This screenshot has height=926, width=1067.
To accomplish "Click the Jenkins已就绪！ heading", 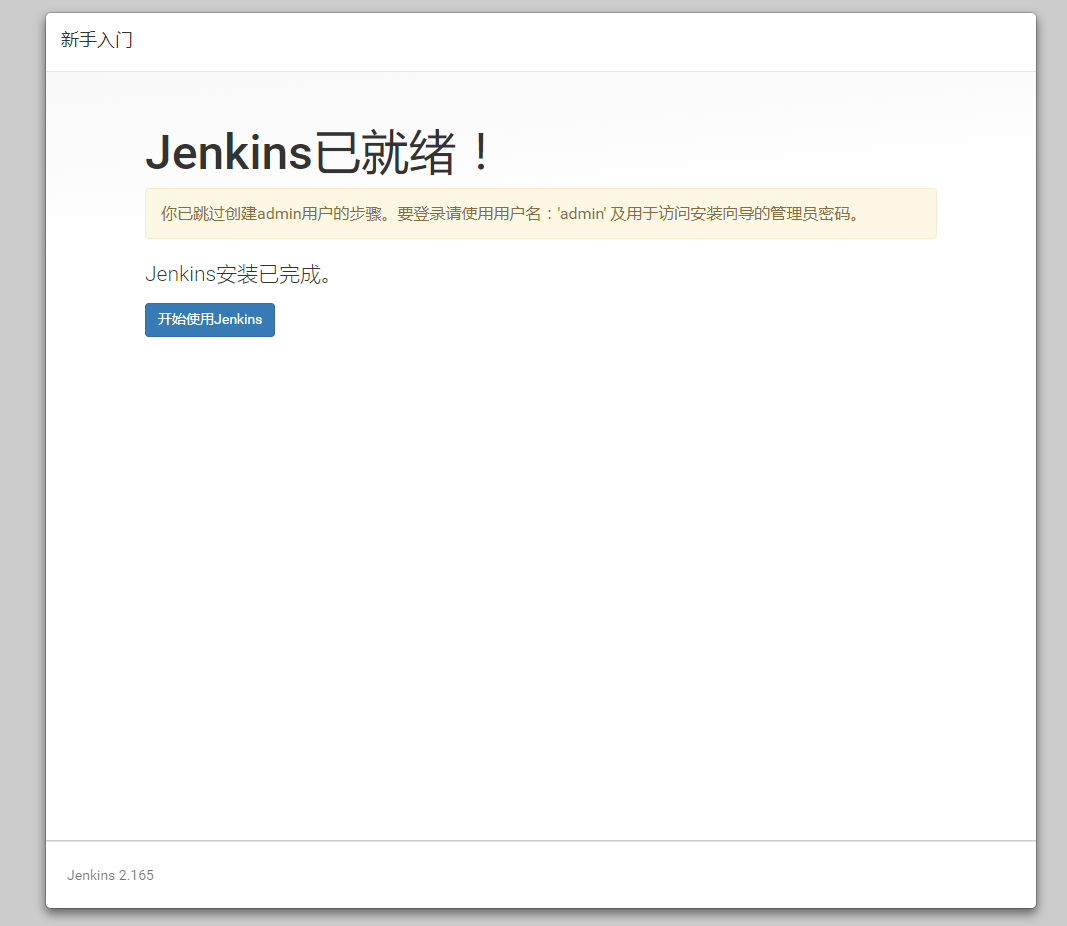I will [x=318, y=152].
